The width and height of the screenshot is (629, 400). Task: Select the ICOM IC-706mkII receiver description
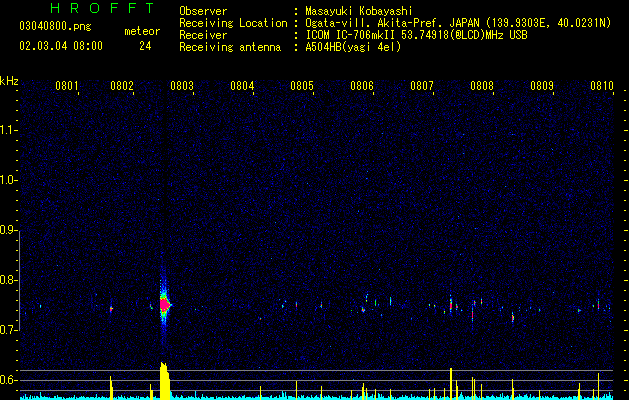tap(416, 35)
